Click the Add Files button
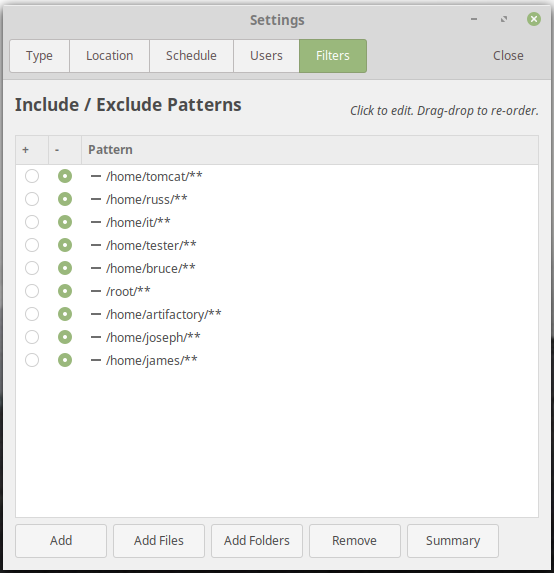This screenshot has height=573, width=554. (x=159, y=541)
